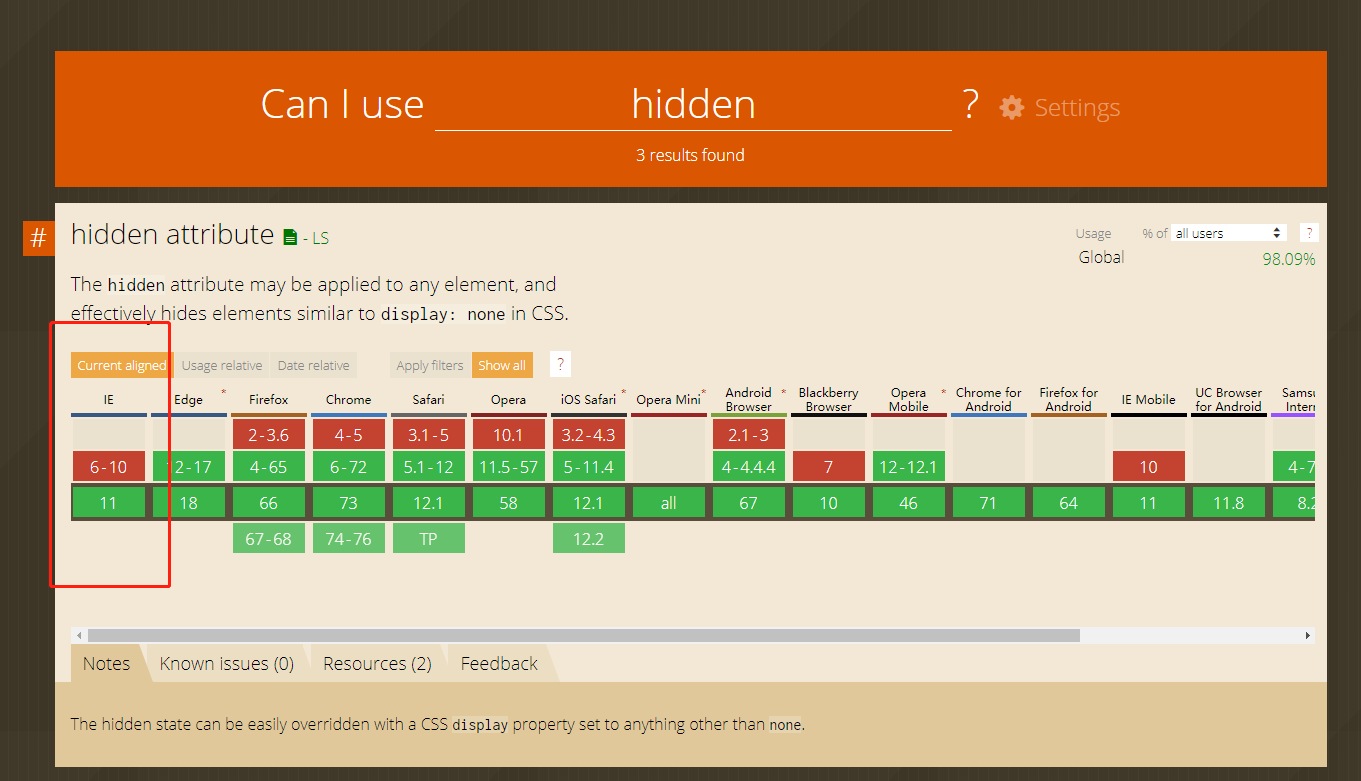Open the Known issues (0) tab

227,664
